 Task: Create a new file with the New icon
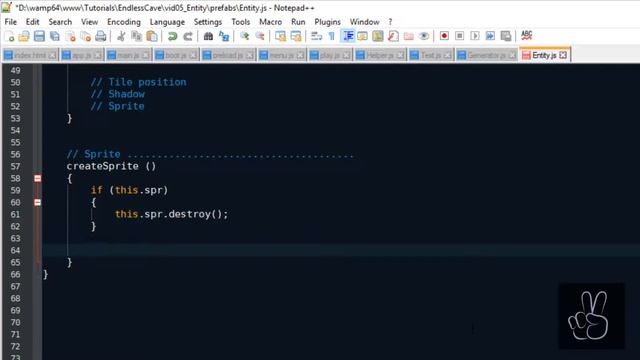coord(9,36)
